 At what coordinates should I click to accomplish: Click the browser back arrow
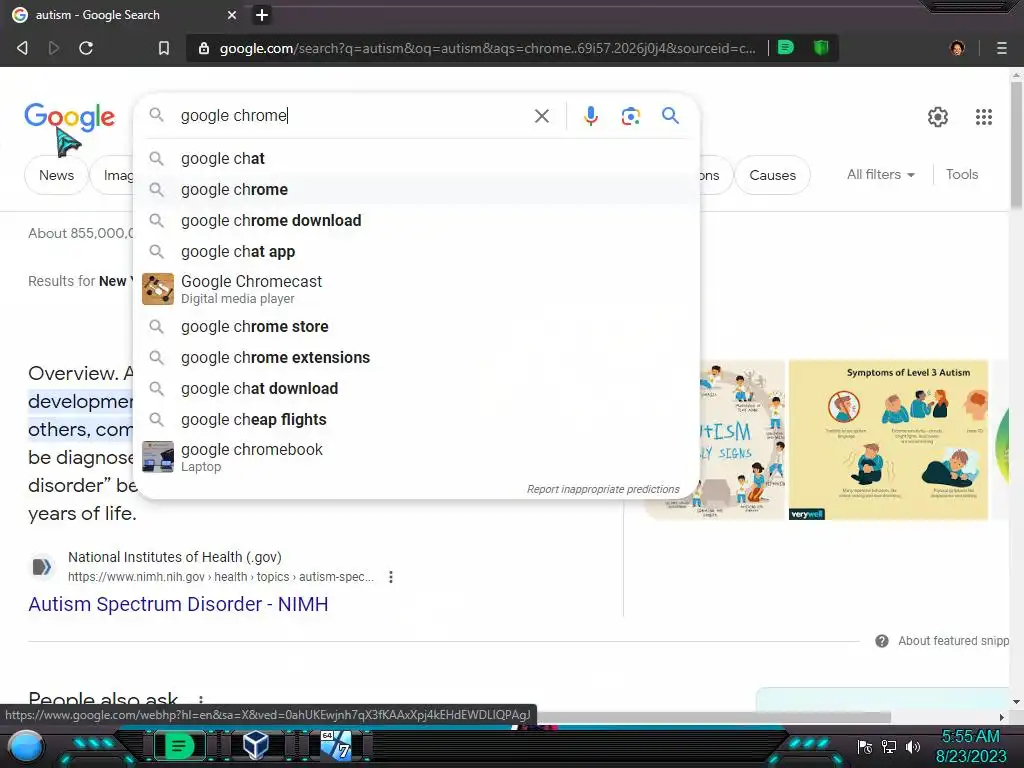pos(22,48)
